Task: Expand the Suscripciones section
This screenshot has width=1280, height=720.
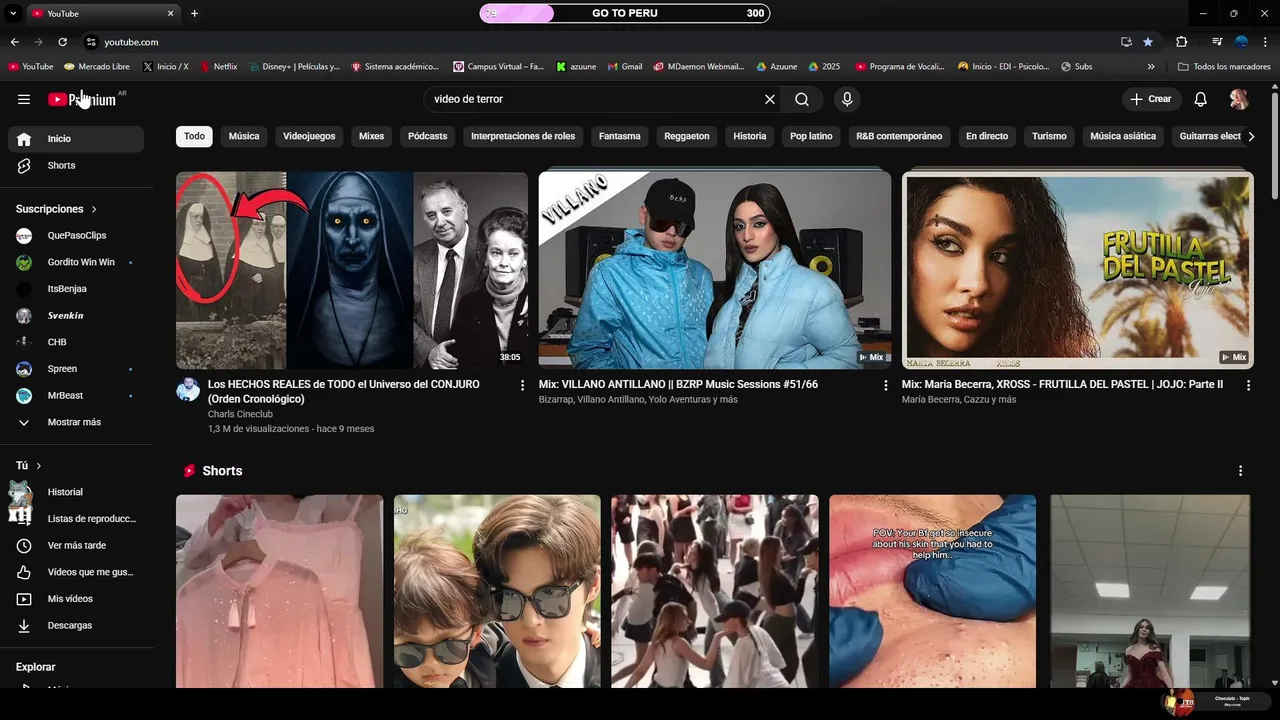Action: pyautogui.click(x=56, y=209)
